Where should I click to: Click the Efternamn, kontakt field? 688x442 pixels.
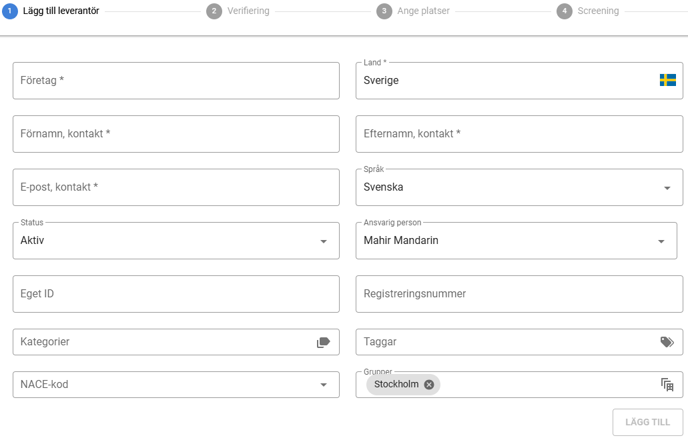518,134
